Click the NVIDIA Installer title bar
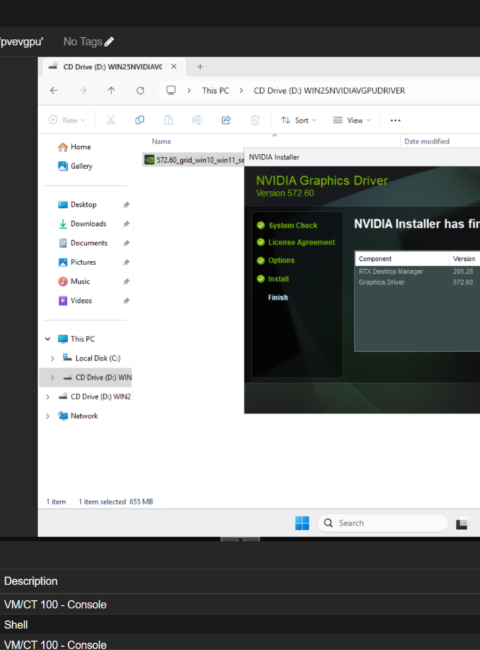This screenshot has height=650, width=480. [x=362, y=157]
